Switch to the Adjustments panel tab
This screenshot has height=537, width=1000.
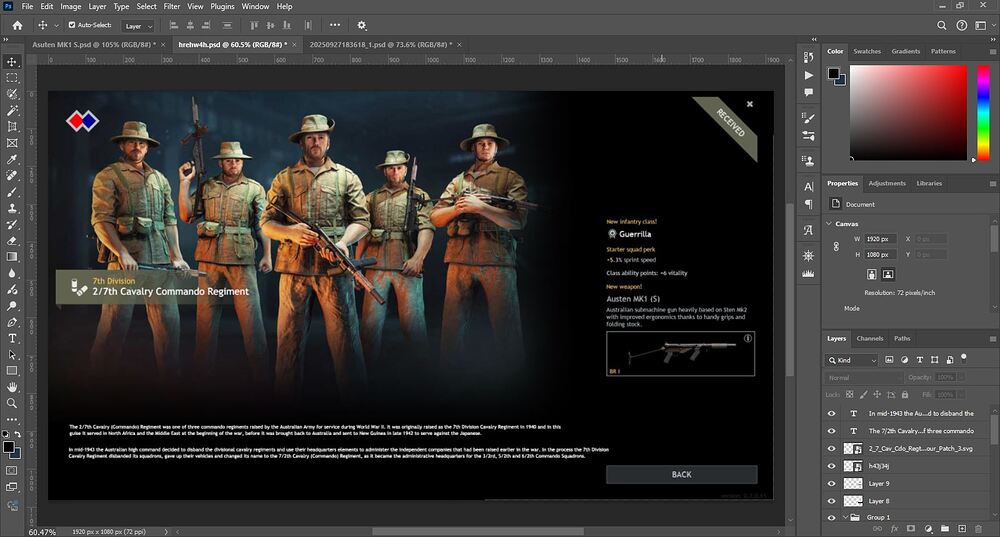tap(886, 183)
